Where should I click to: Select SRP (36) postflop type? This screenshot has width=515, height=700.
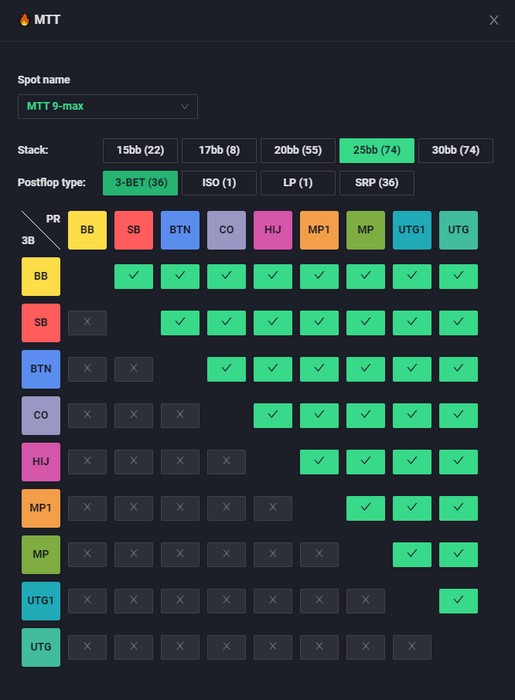[x=377, y=183]
